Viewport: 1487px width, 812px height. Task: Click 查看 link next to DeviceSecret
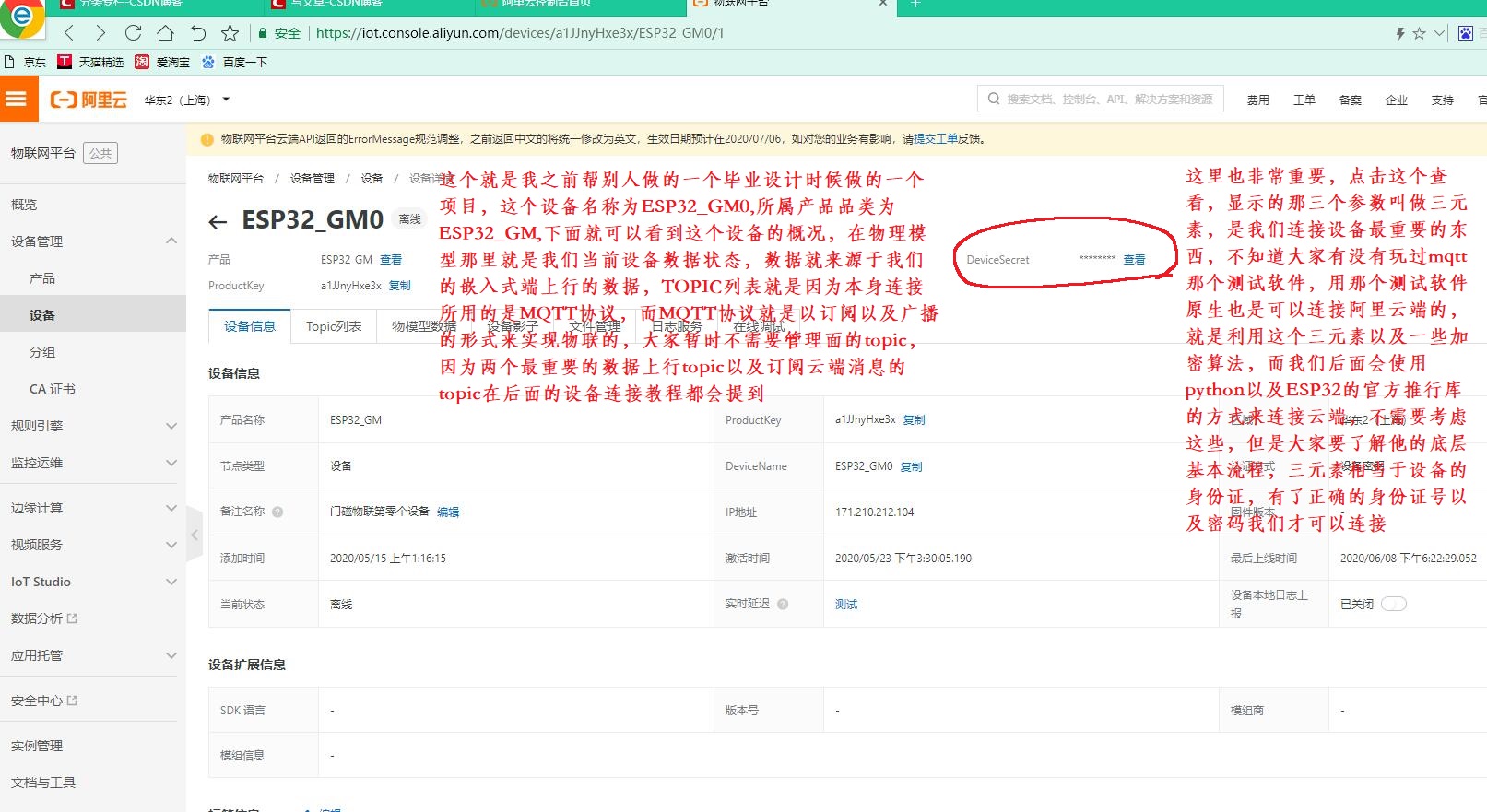tap(1134, 260)
